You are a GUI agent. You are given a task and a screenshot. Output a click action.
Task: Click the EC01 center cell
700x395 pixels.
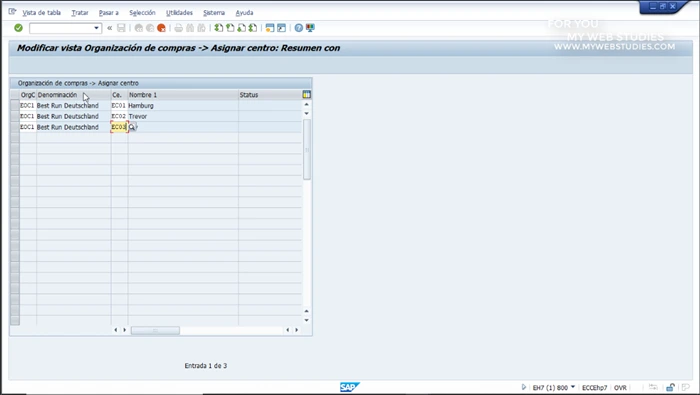click(x=119, y=106)
